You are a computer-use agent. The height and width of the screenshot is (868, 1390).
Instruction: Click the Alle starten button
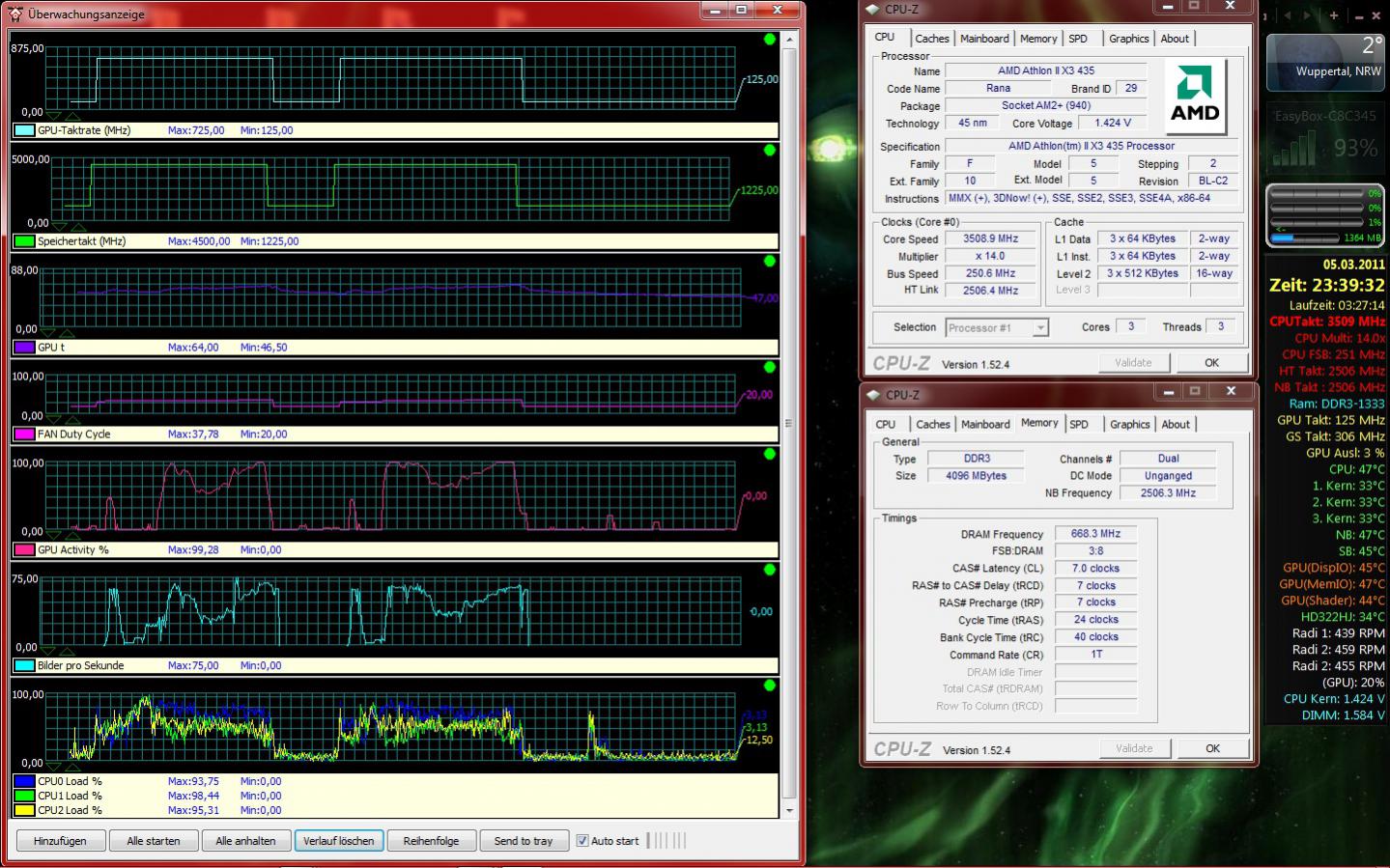coord(154,841)
